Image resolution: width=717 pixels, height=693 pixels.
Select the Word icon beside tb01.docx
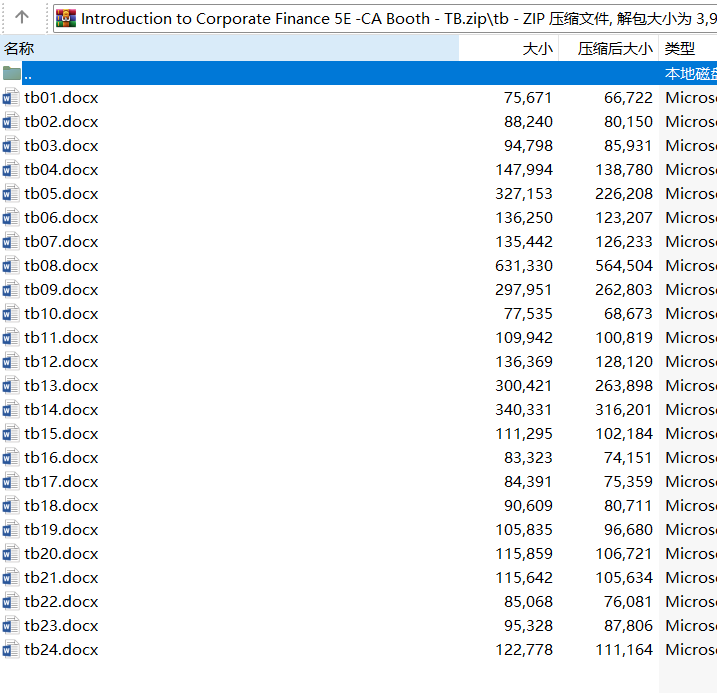click(x=11, y=97)
